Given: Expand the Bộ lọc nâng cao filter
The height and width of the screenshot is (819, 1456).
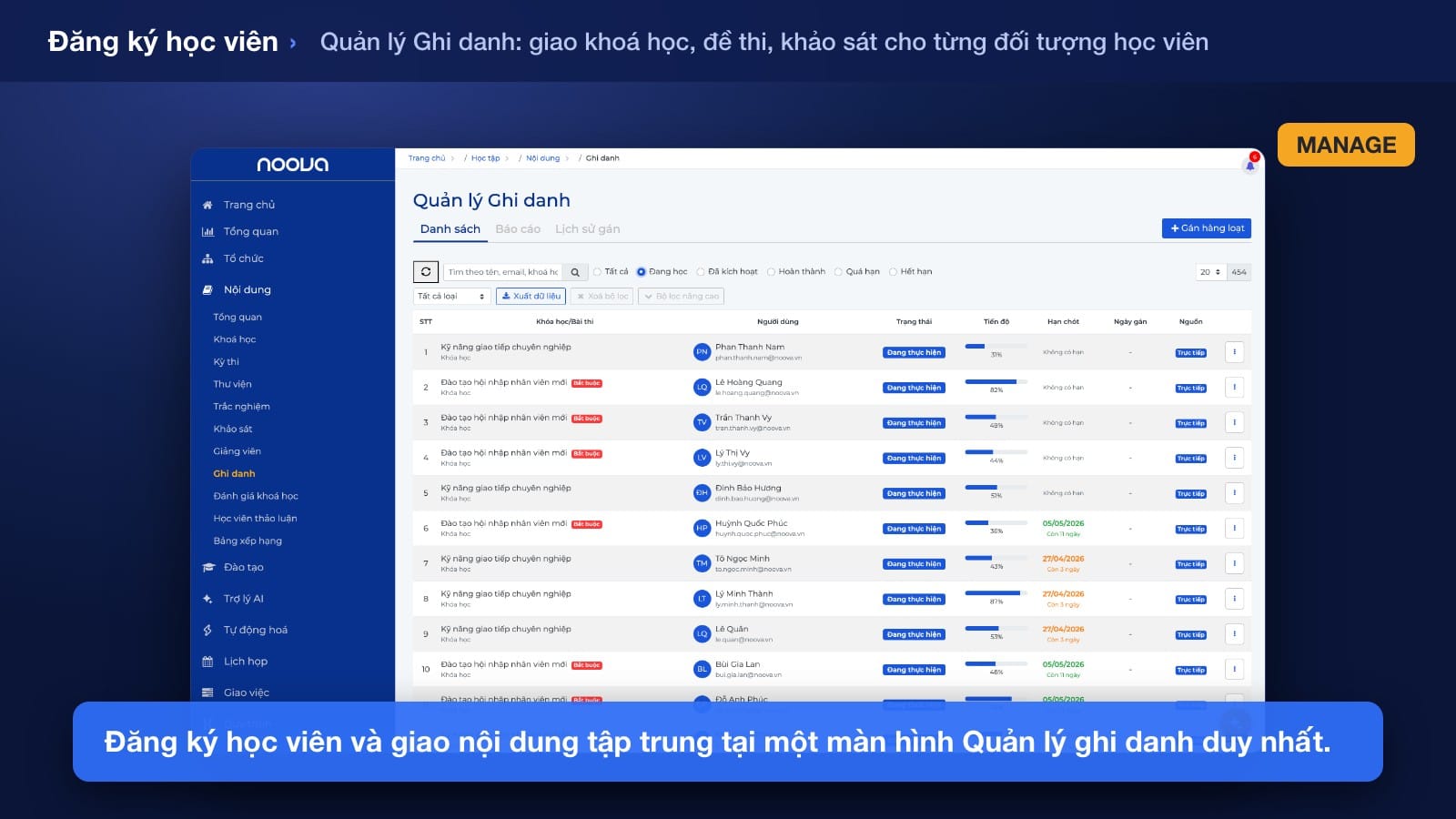Looking at the screenshot, I should click(682, 296).
